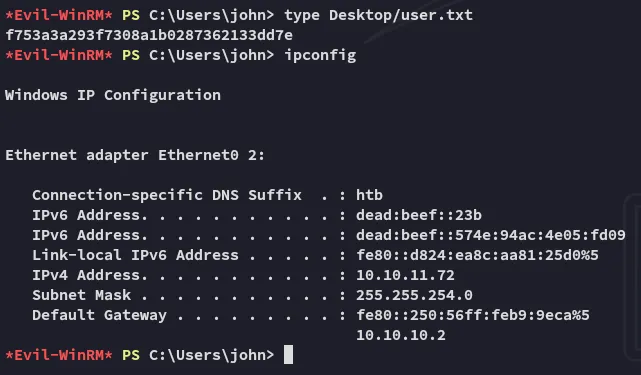Click the IPv4 address 10.10.11.72
This screenshot has width=641, height=375.
405,275
